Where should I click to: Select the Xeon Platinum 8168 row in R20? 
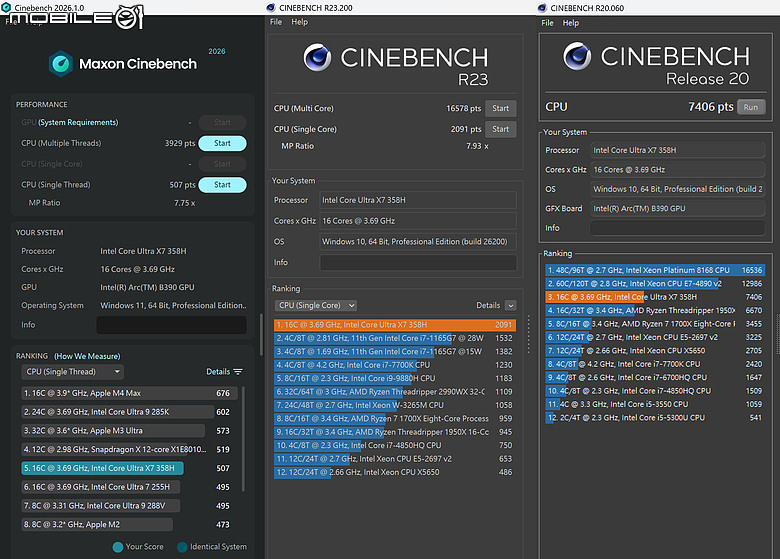pos(655,270)
